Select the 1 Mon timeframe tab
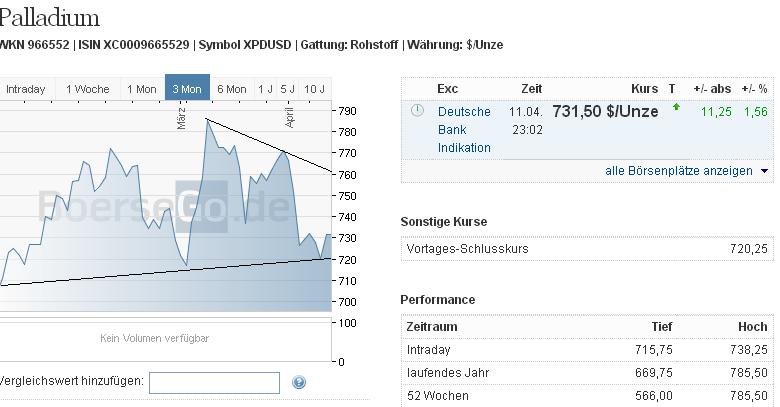 [x=142, y=89]
